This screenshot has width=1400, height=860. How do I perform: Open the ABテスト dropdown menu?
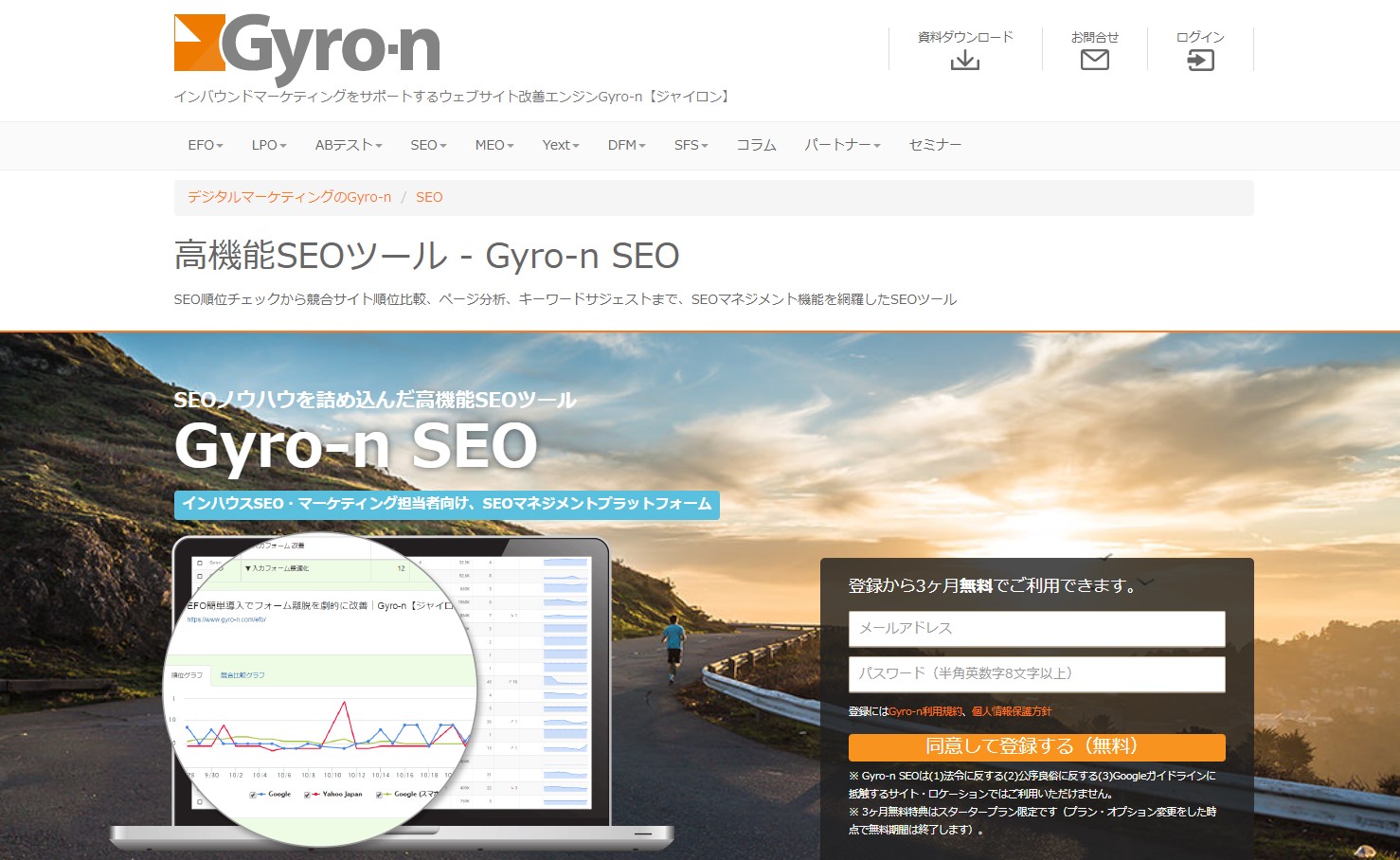(x=349, y=145)
